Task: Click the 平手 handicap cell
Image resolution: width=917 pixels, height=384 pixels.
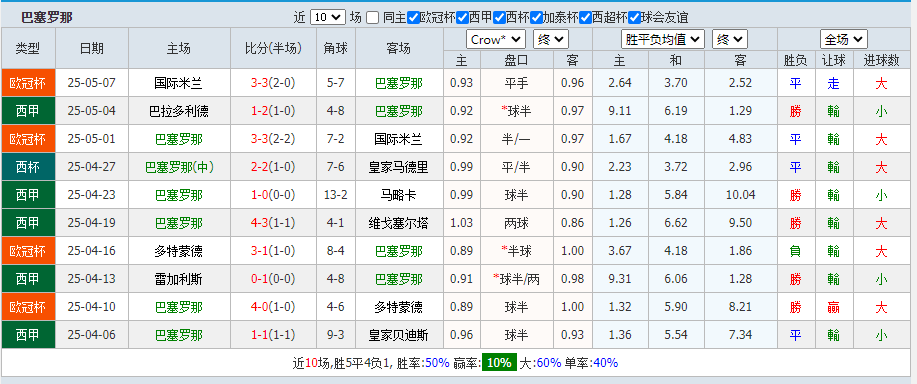Action: click(516, 83)
